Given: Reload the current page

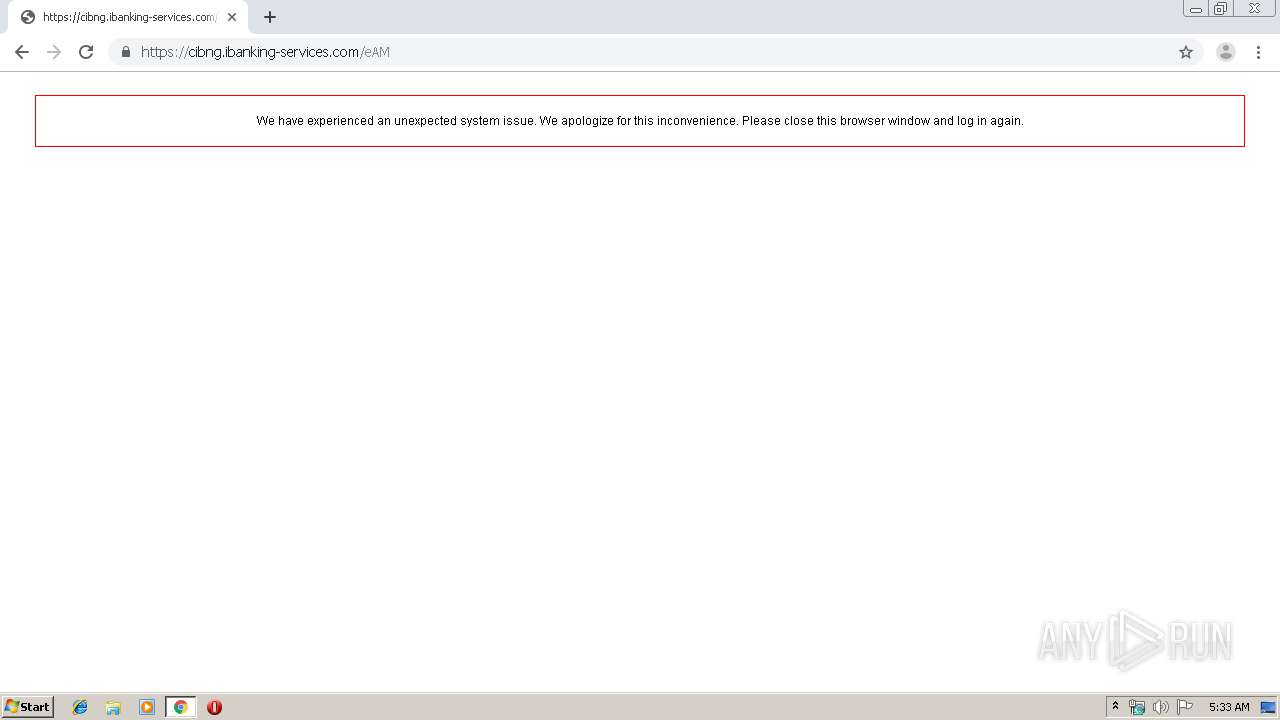Looking at the screenshot, I should click(86, 52).
